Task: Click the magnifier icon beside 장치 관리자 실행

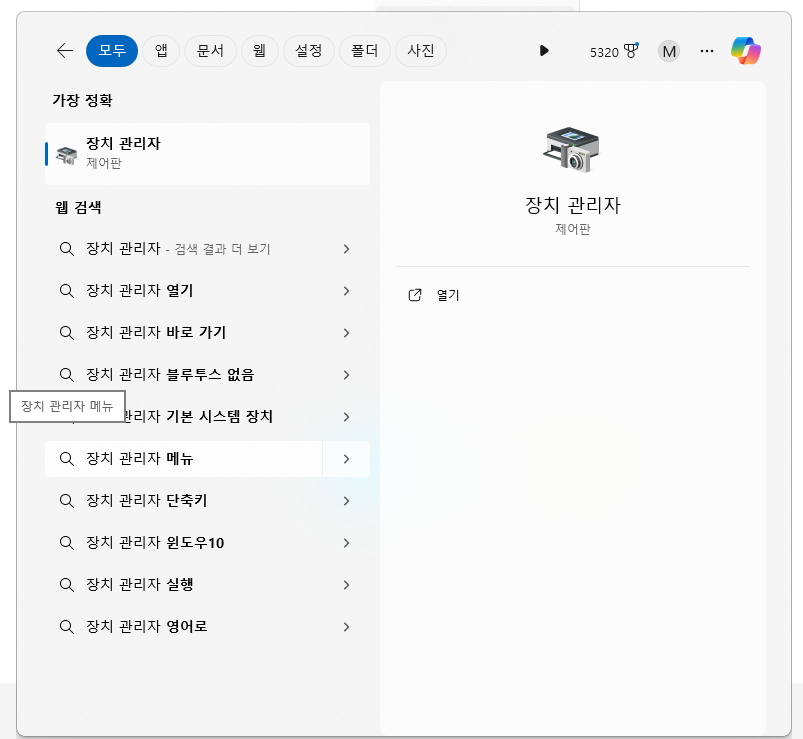Action: pyautogui.click(x=66, y=584)
